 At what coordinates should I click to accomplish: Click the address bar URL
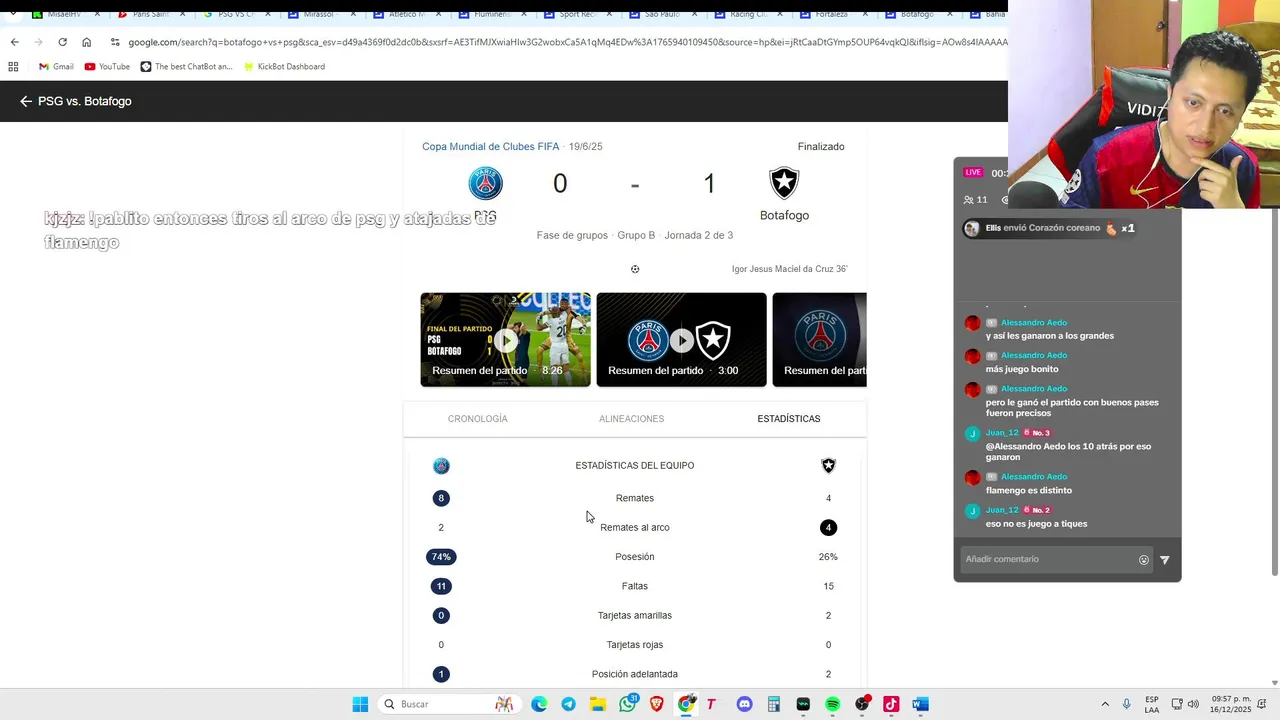pos(567,42)
